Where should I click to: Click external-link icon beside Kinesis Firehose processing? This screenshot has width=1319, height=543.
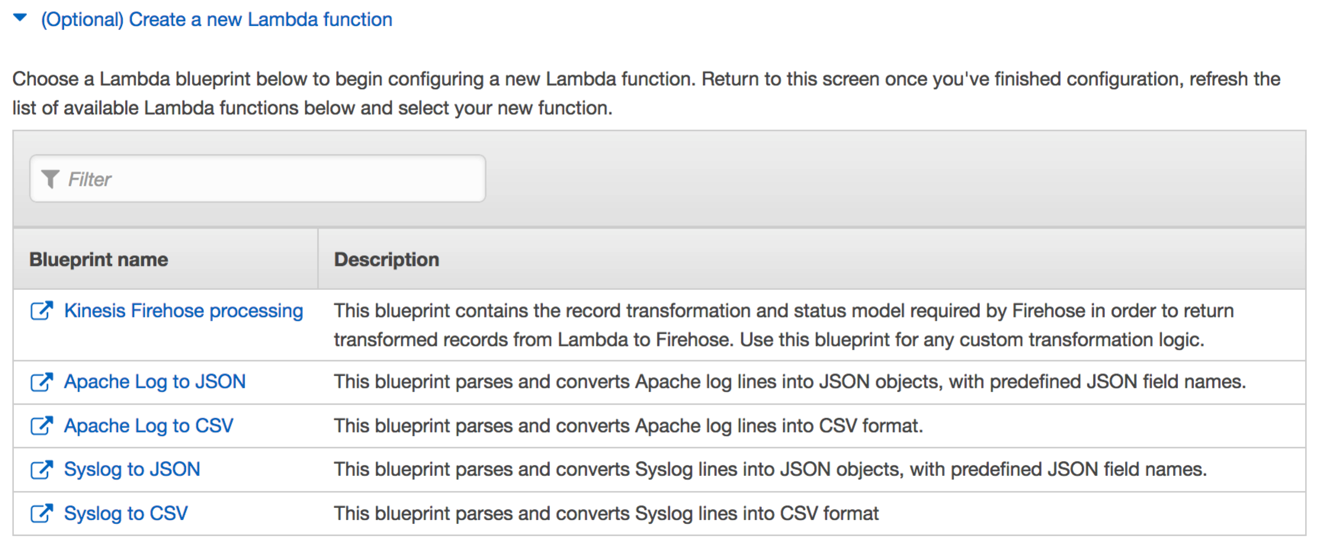41,311
